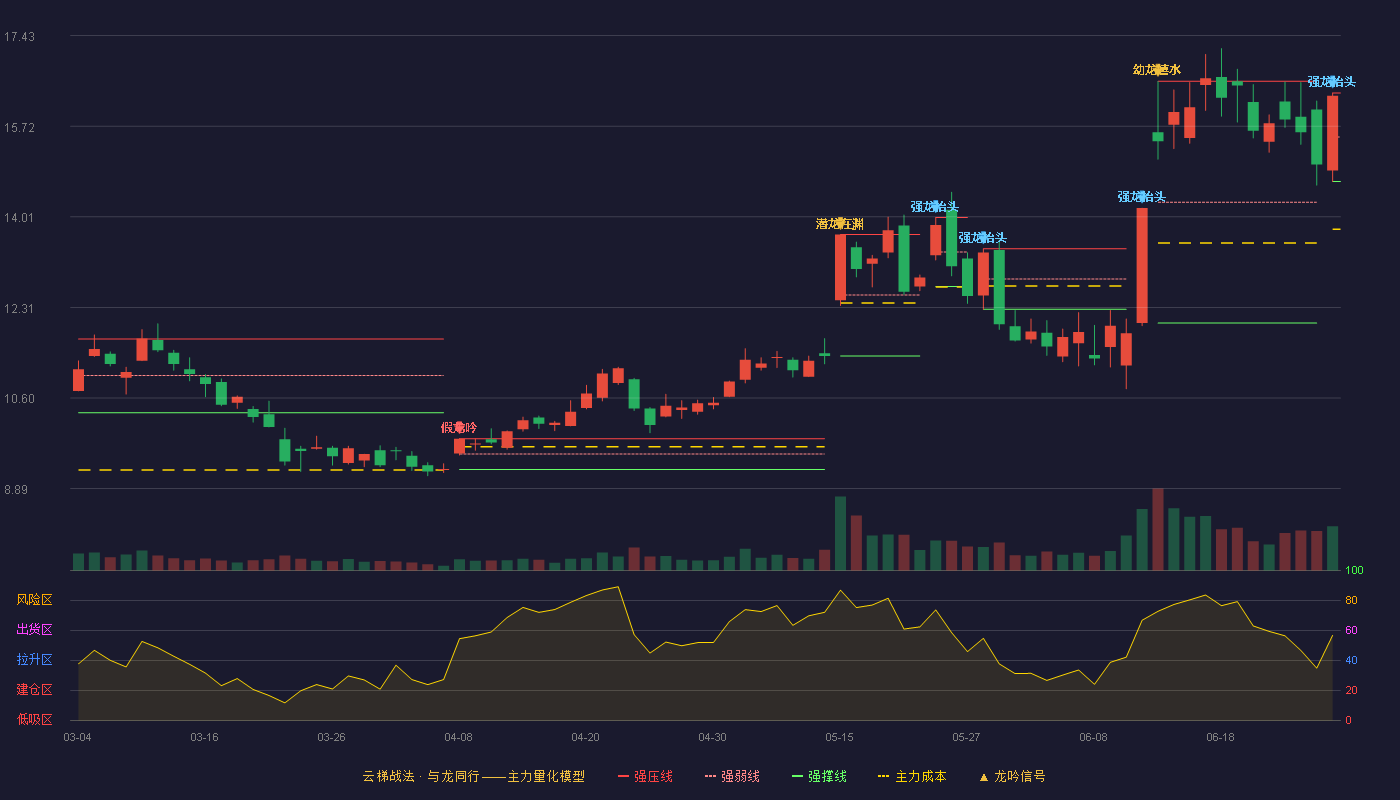
Task: Click the 出货区 zone label
Action: pos(35,630)
